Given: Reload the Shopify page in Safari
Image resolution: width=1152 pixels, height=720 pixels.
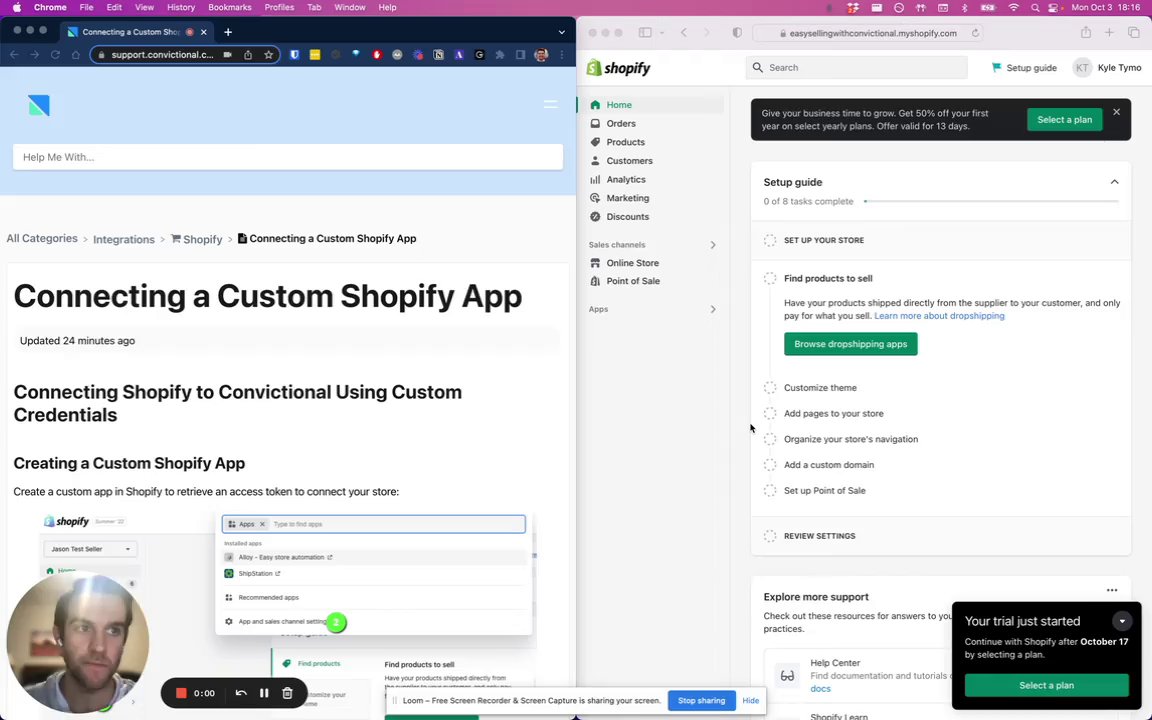Looking at the screenshot, I should coord(975,33).
